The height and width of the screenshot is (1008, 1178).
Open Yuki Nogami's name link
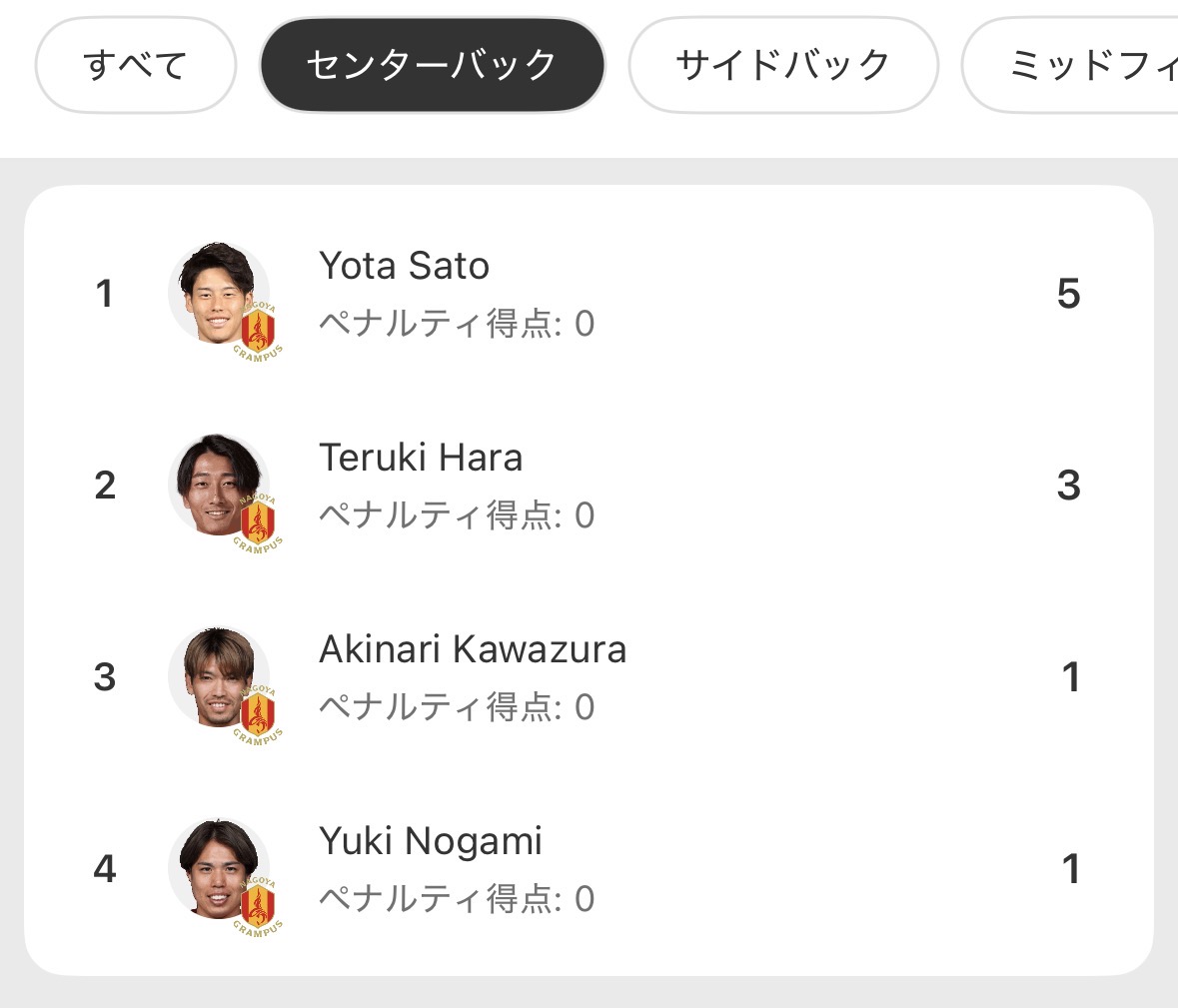pyautogui.click(x=431, y=841)
